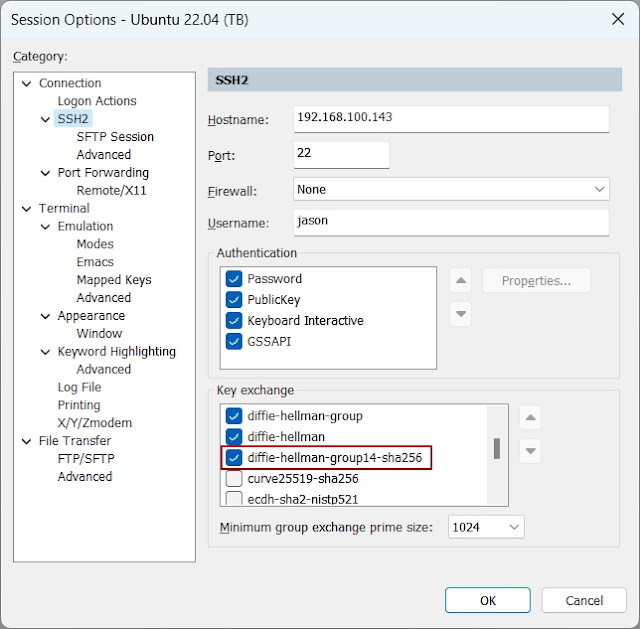Enable curve25519-sha256 key exchange
Screen dimensions: 640x629
coord(234,478)
